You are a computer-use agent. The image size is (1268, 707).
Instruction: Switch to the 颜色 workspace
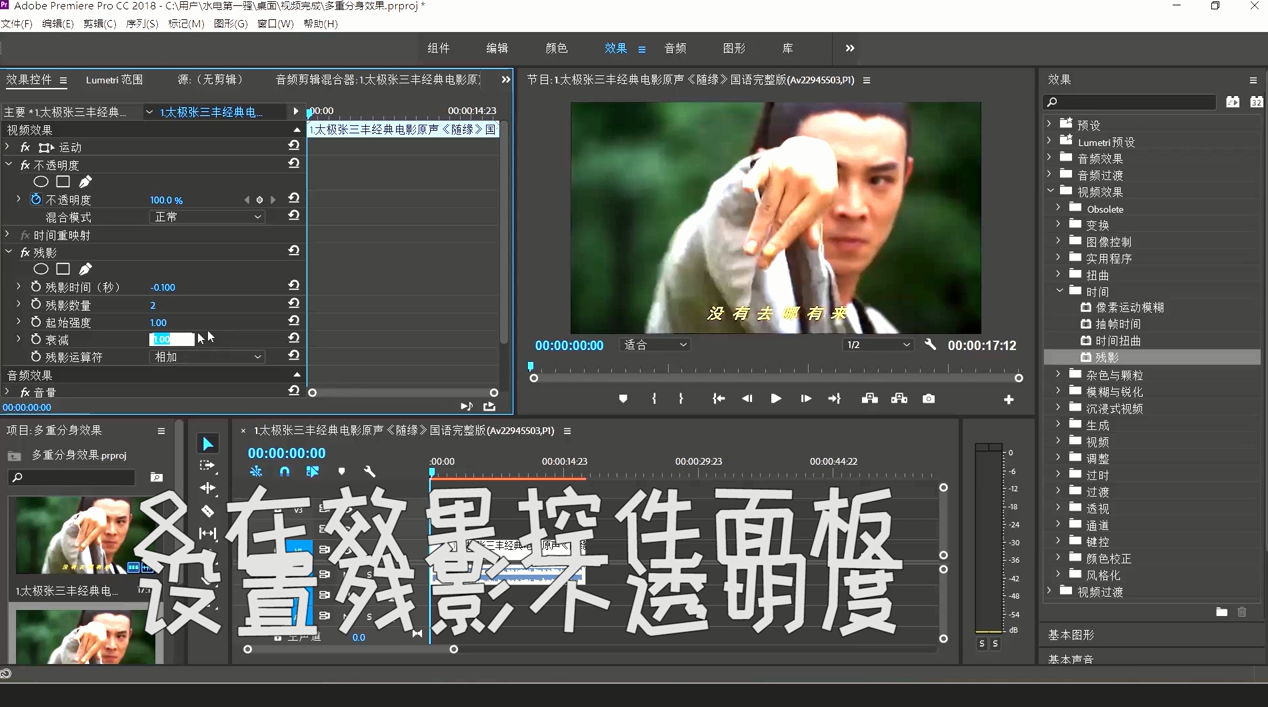pyautogui.click(x=556, y=48)
